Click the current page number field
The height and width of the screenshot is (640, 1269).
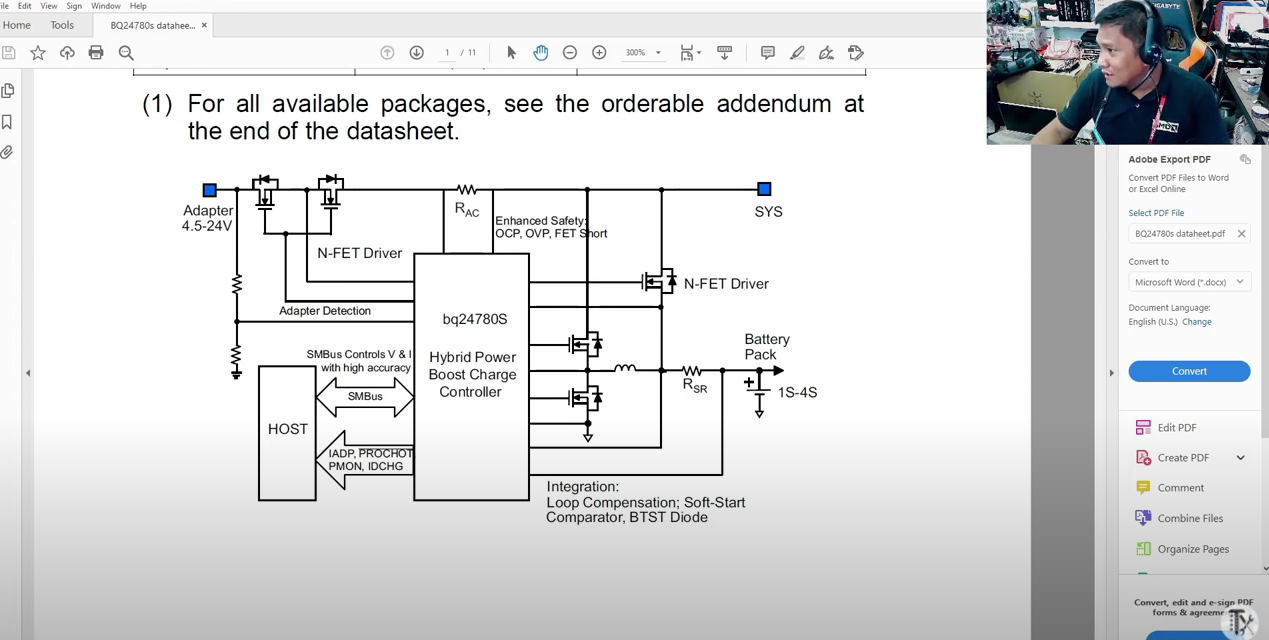[447, 53]
